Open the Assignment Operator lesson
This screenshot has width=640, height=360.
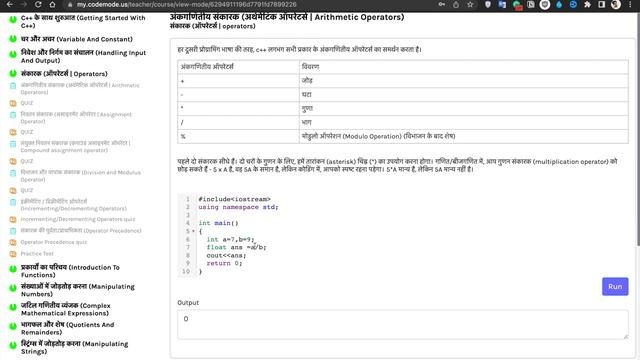[76, 118]
